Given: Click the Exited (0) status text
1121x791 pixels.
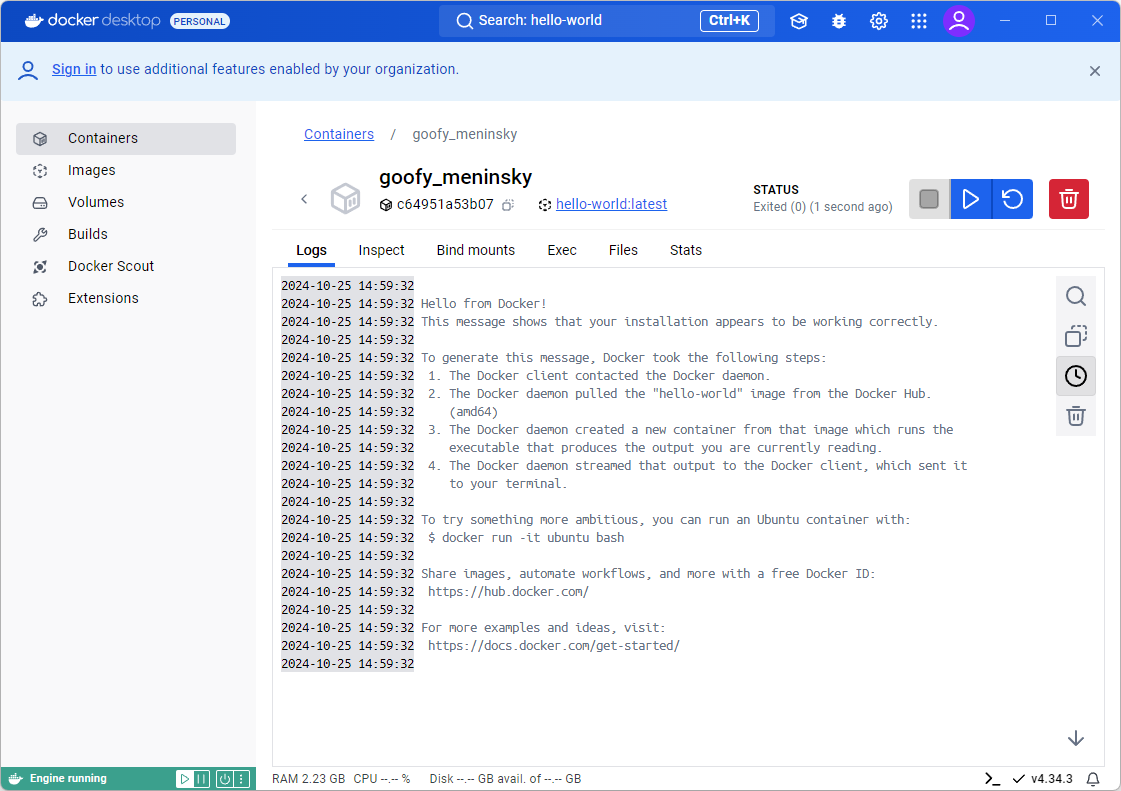Looking at the screenshot, I should pyautogui.click(x=823, y=207).
